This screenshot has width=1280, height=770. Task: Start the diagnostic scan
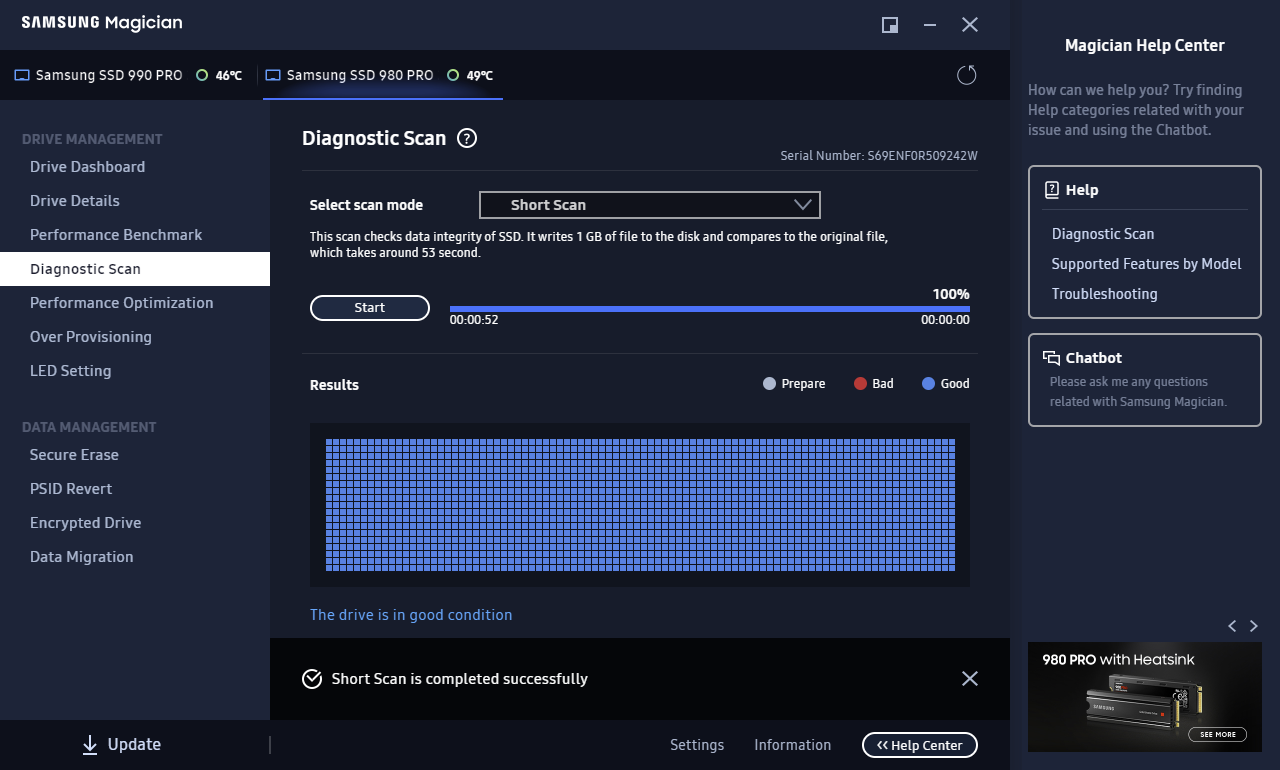(x=370, y=308)
